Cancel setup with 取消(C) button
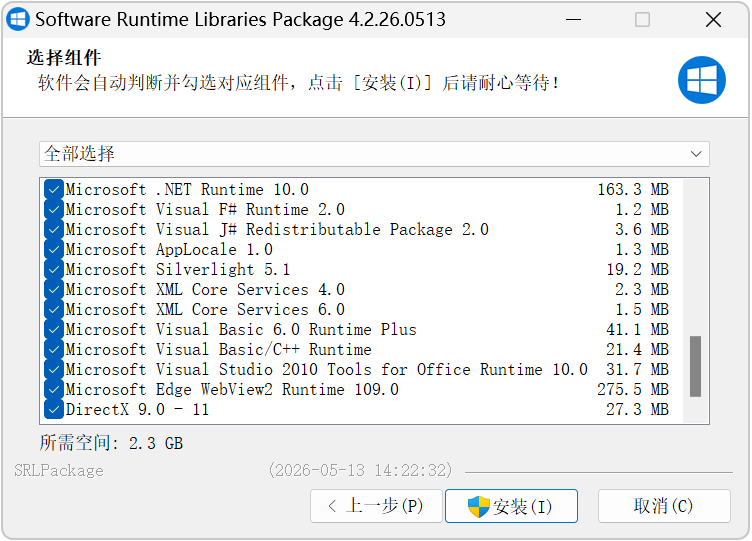The height and width of the screenshot is (541, 752). pyautogui.click(x=664, y=506)
